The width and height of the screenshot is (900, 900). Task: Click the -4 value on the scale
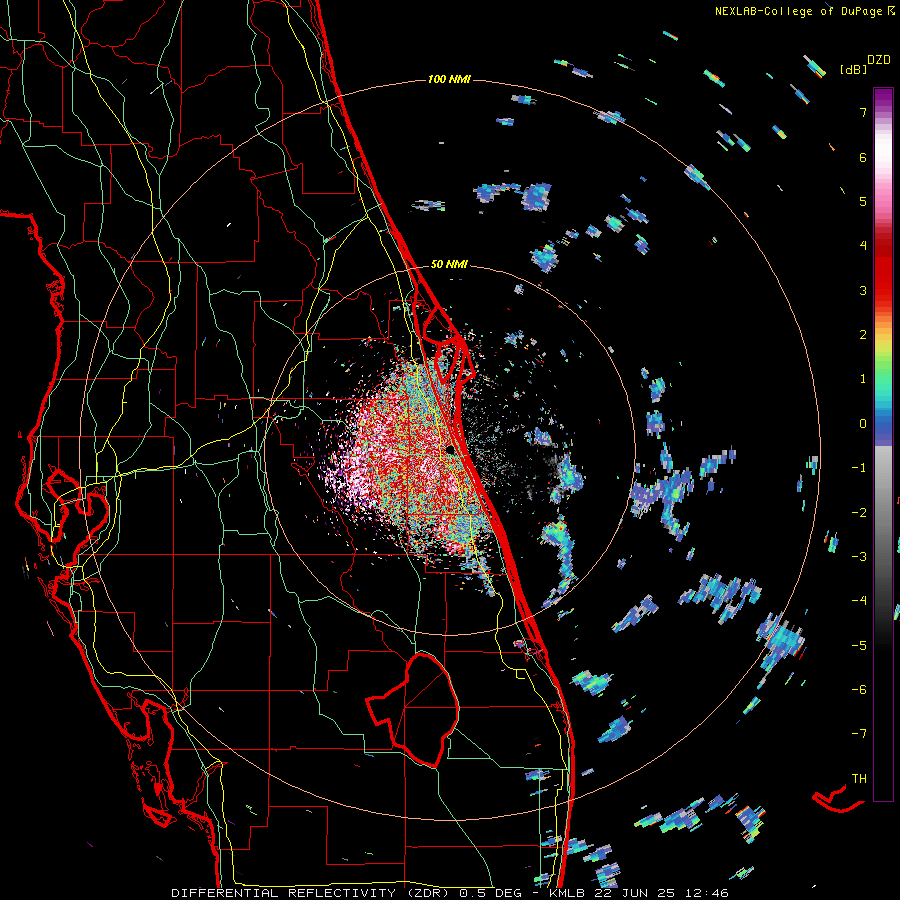[x=859, y=600]
